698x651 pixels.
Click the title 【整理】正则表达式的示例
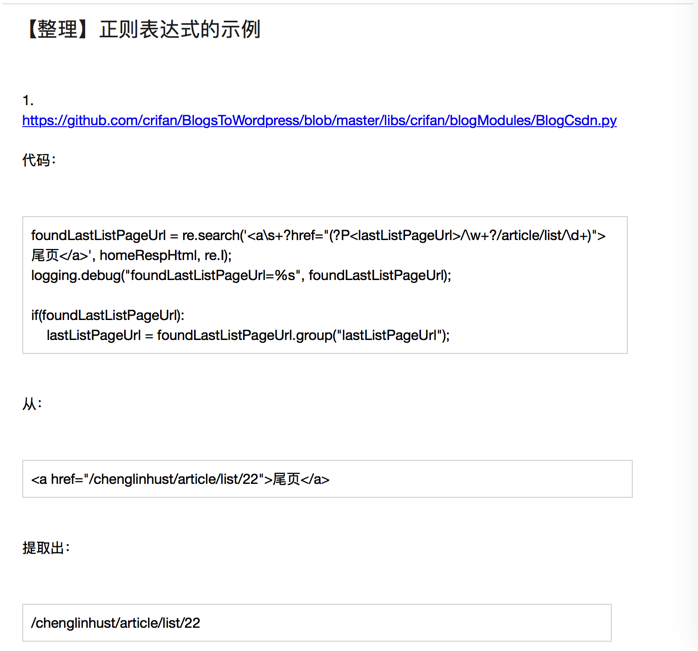click(x=141, y=30)
